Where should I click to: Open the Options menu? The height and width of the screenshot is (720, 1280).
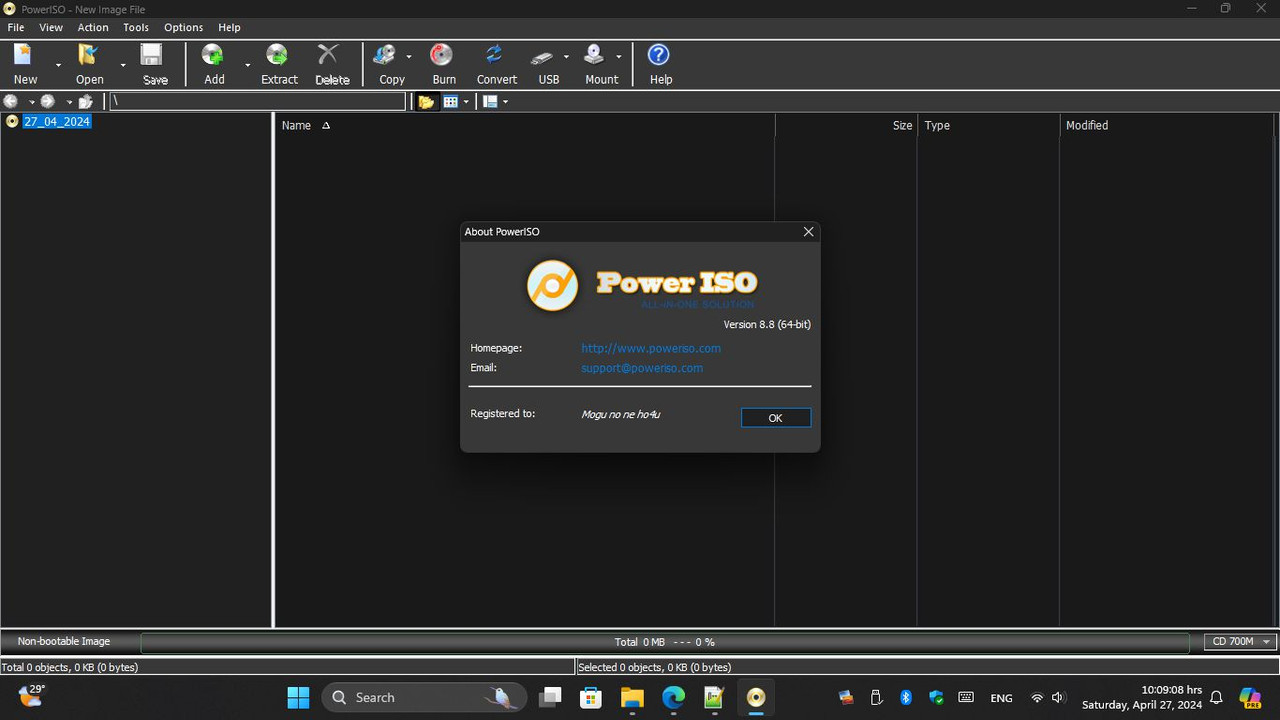click(184, 27)
